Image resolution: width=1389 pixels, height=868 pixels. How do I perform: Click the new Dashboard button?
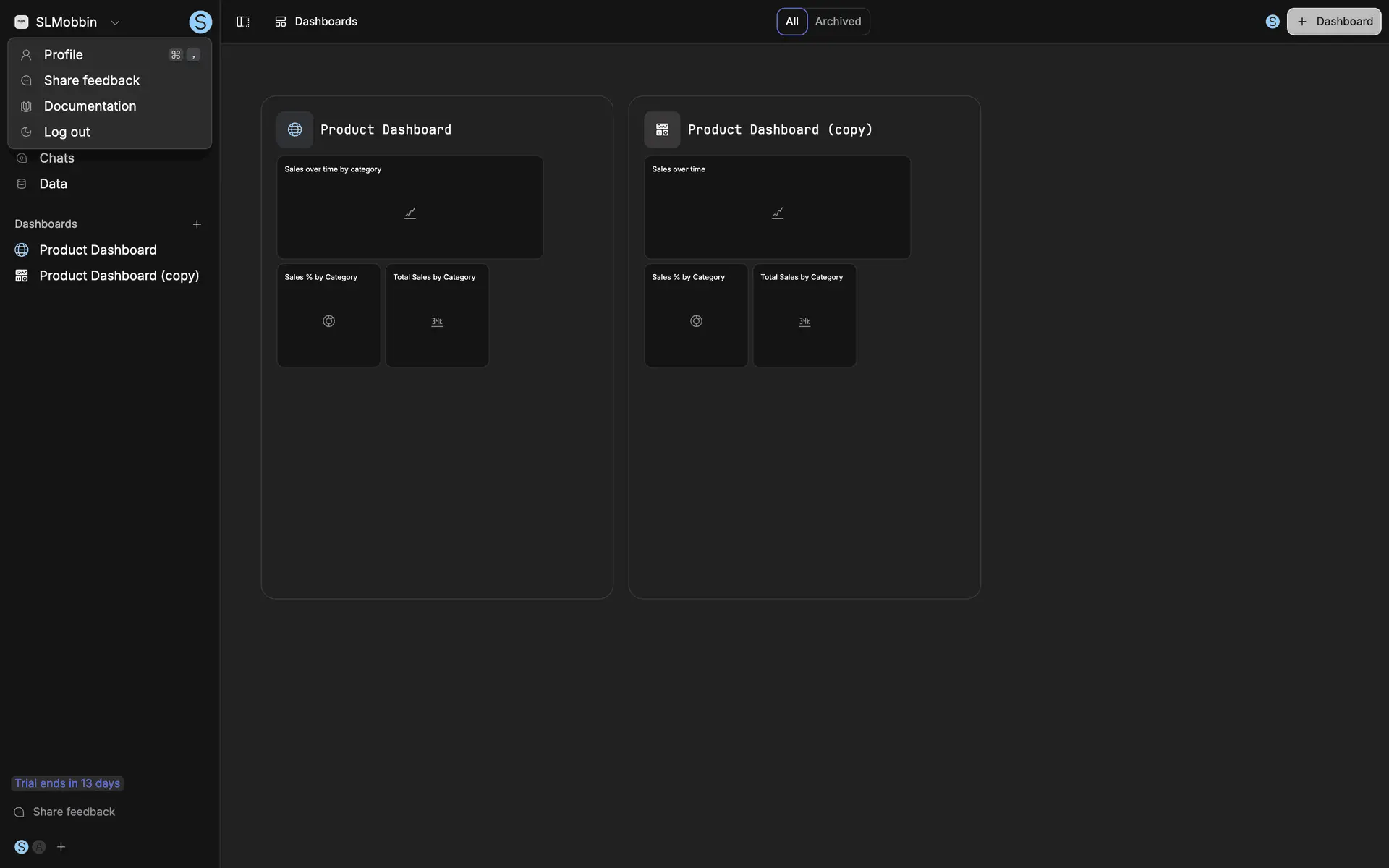tap(1333, 22)
